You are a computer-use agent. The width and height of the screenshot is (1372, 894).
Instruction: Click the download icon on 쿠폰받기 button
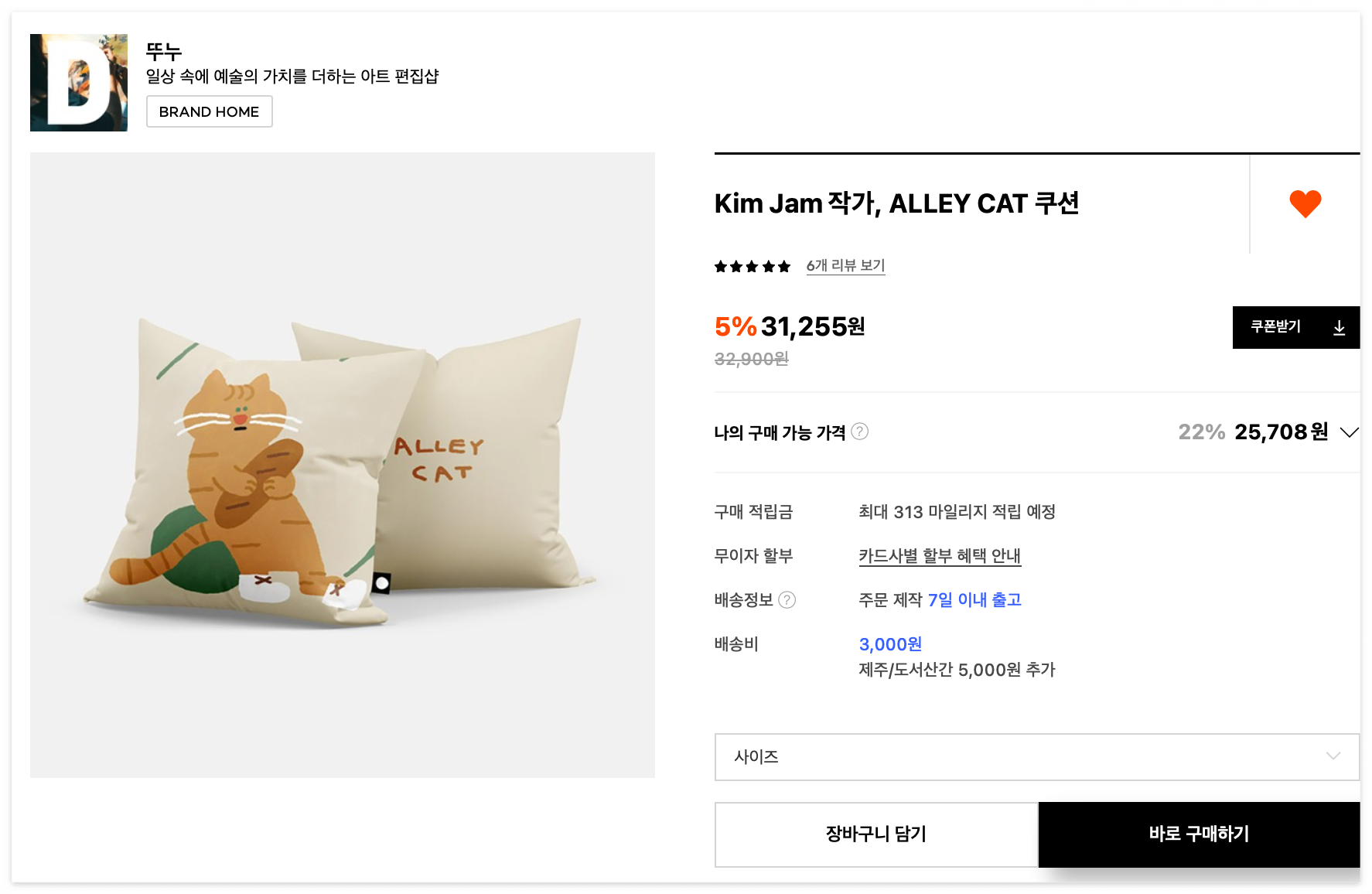(1340, 327)
